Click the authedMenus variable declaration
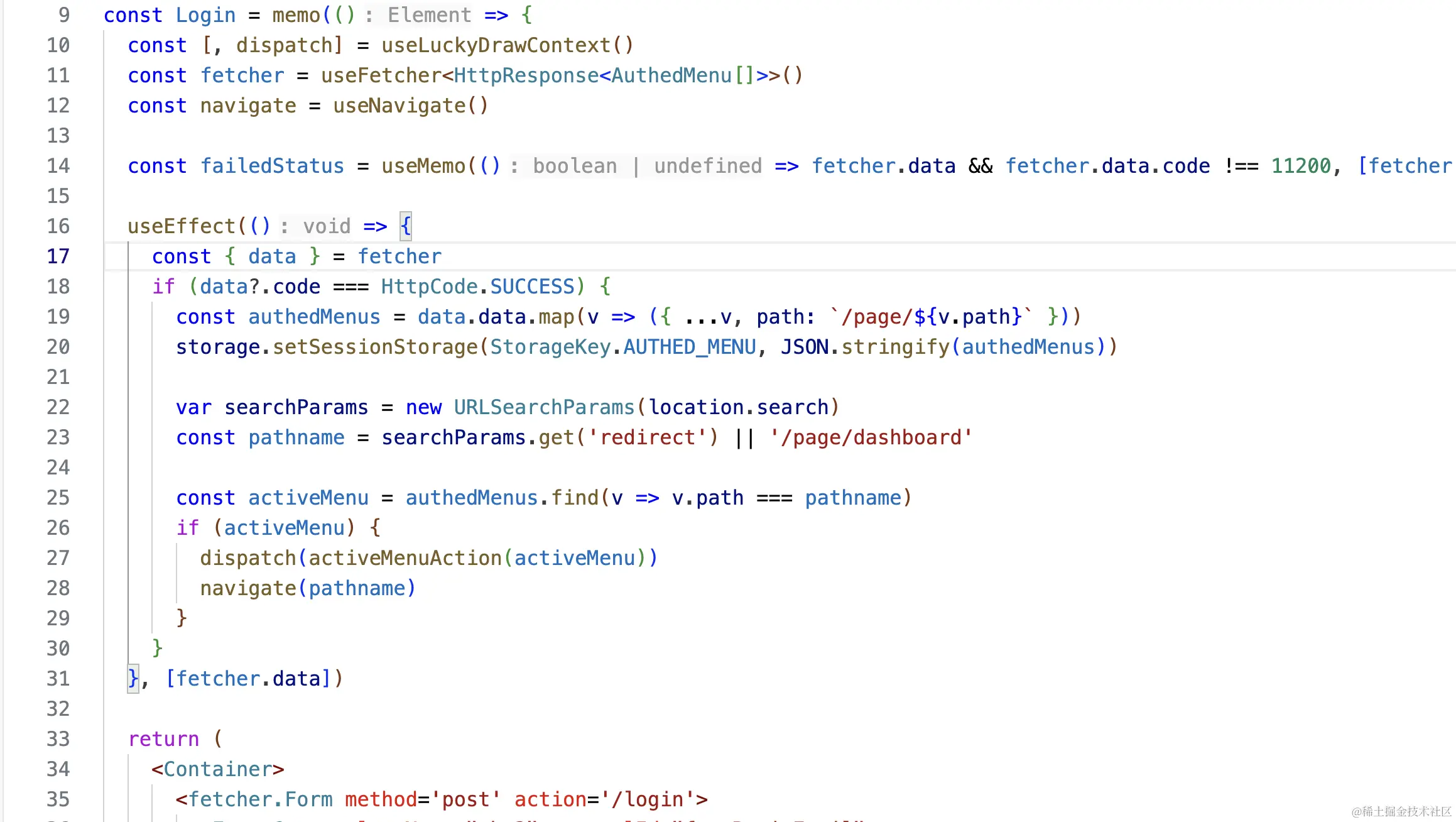The width and height of the screenshot is (1456, 822). point(314,317)
